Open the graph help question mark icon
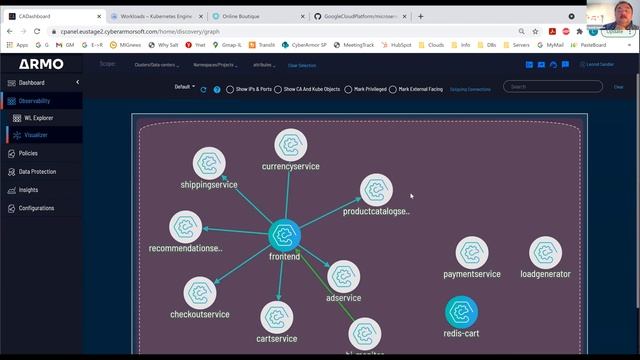The image size is (640, 360). pyautogui.click(x=217, y=89)
